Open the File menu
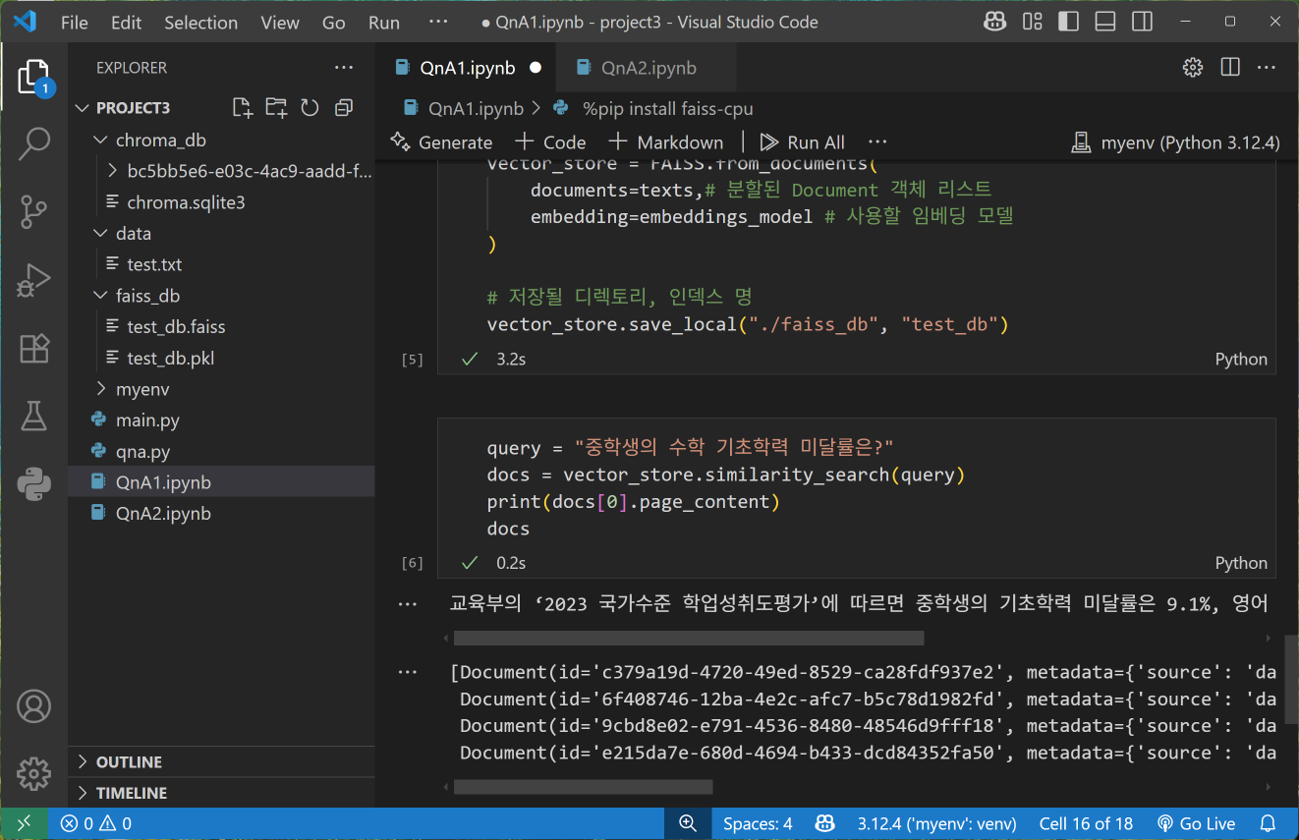 click(x=74, y=22)
